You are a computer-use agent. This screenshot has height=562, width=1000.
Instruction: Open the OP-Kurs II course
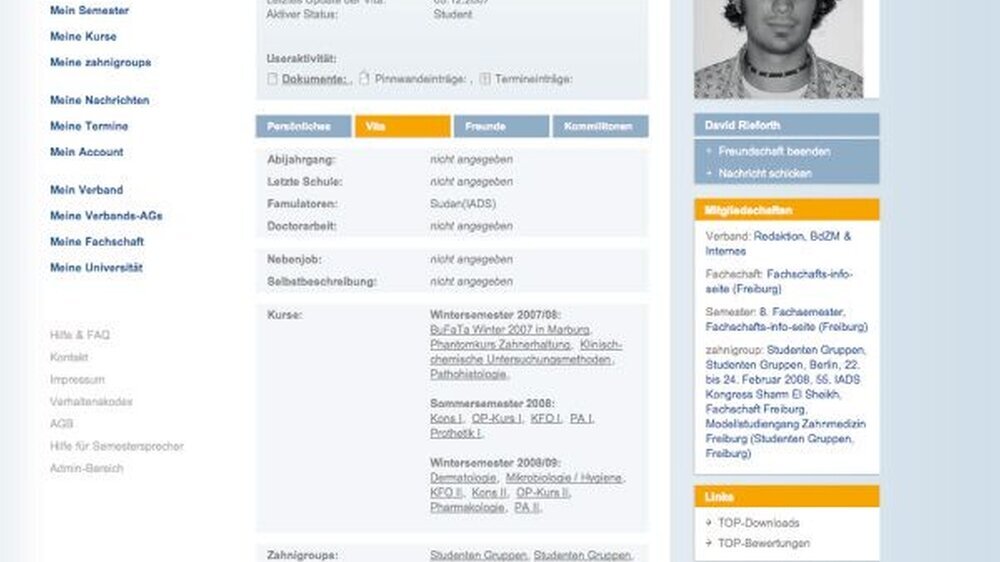542,492
